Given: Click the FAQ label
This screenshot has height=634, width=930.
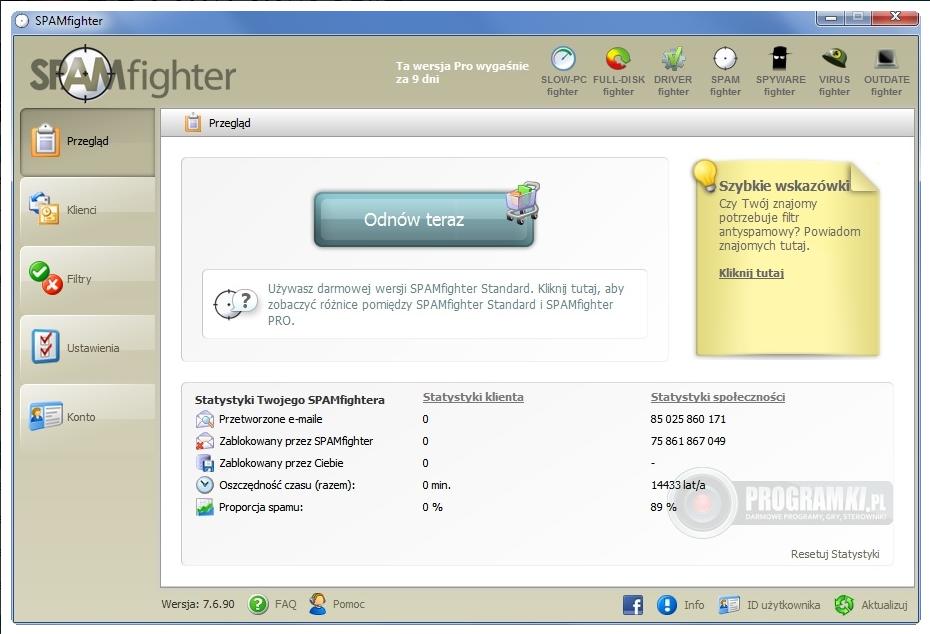Looking at the screenshot, I should point(285,604).
